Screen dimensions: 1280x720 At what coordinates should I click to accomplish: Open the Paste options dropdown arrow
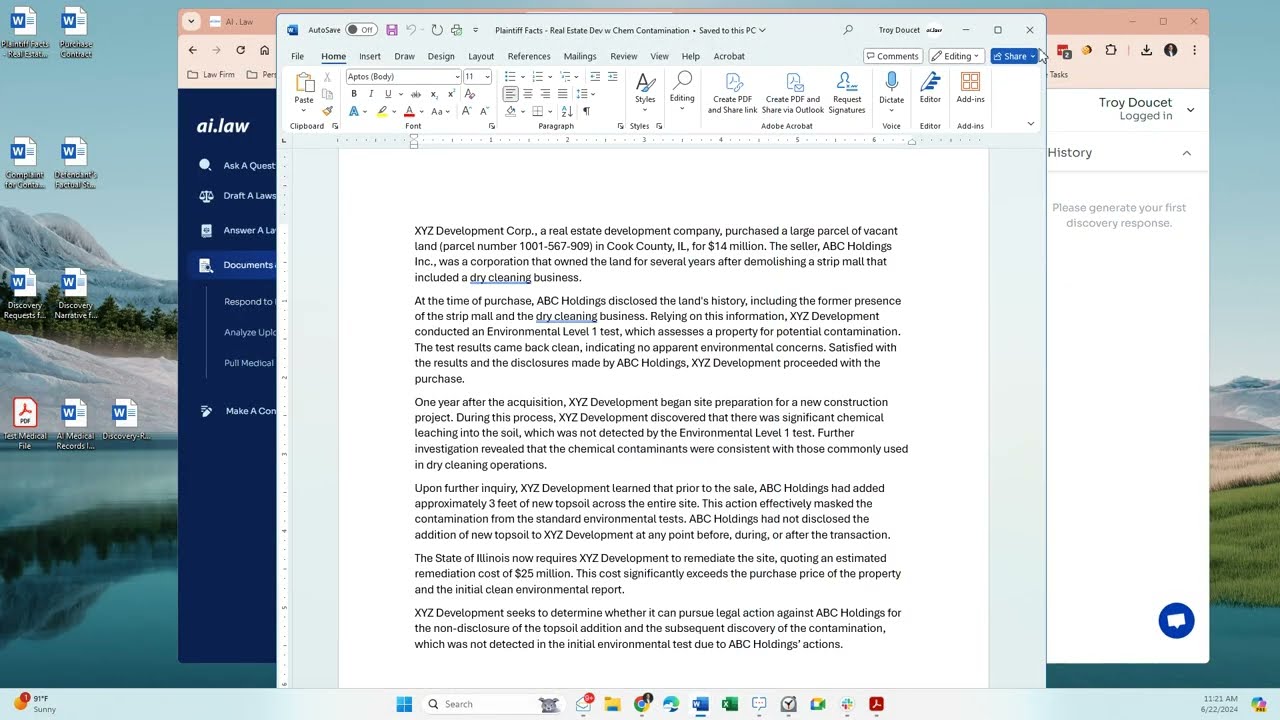click(x=304, y=110)
